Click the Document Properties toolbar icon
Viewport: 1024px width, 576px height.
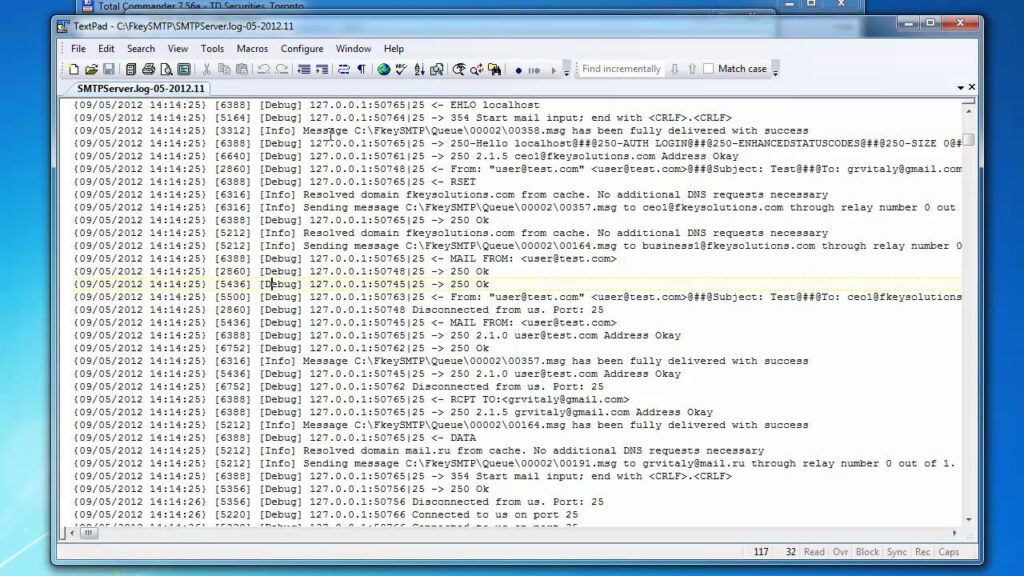[184, 69]
